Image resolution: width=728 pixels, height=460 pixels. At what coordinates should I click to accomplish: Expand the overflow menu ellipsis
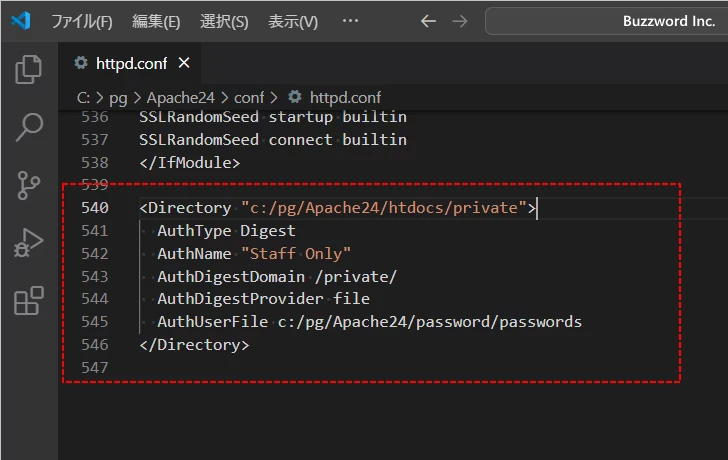click(350, 21)
